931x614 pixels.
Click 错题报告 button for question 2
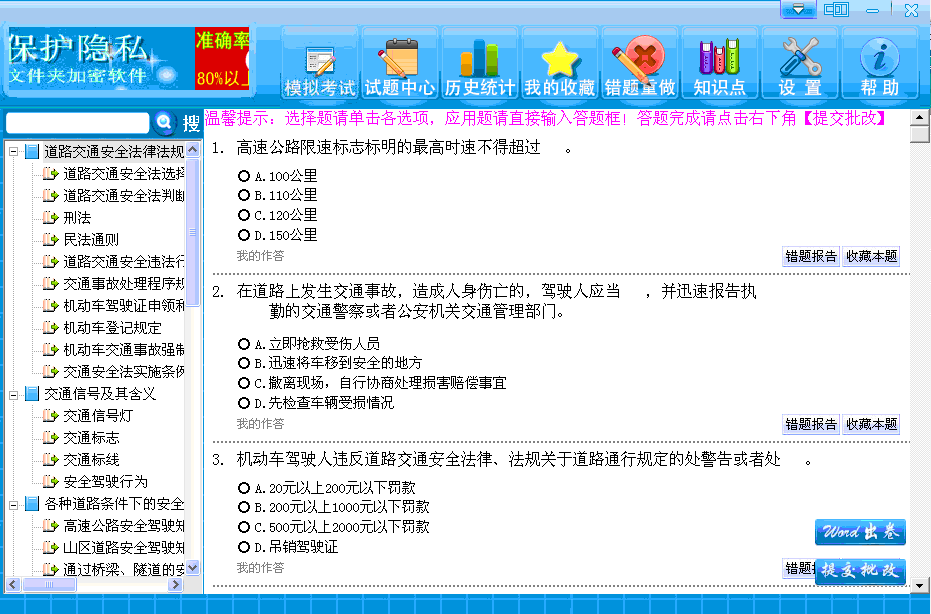pyautogui.click(x=810, y=425)
